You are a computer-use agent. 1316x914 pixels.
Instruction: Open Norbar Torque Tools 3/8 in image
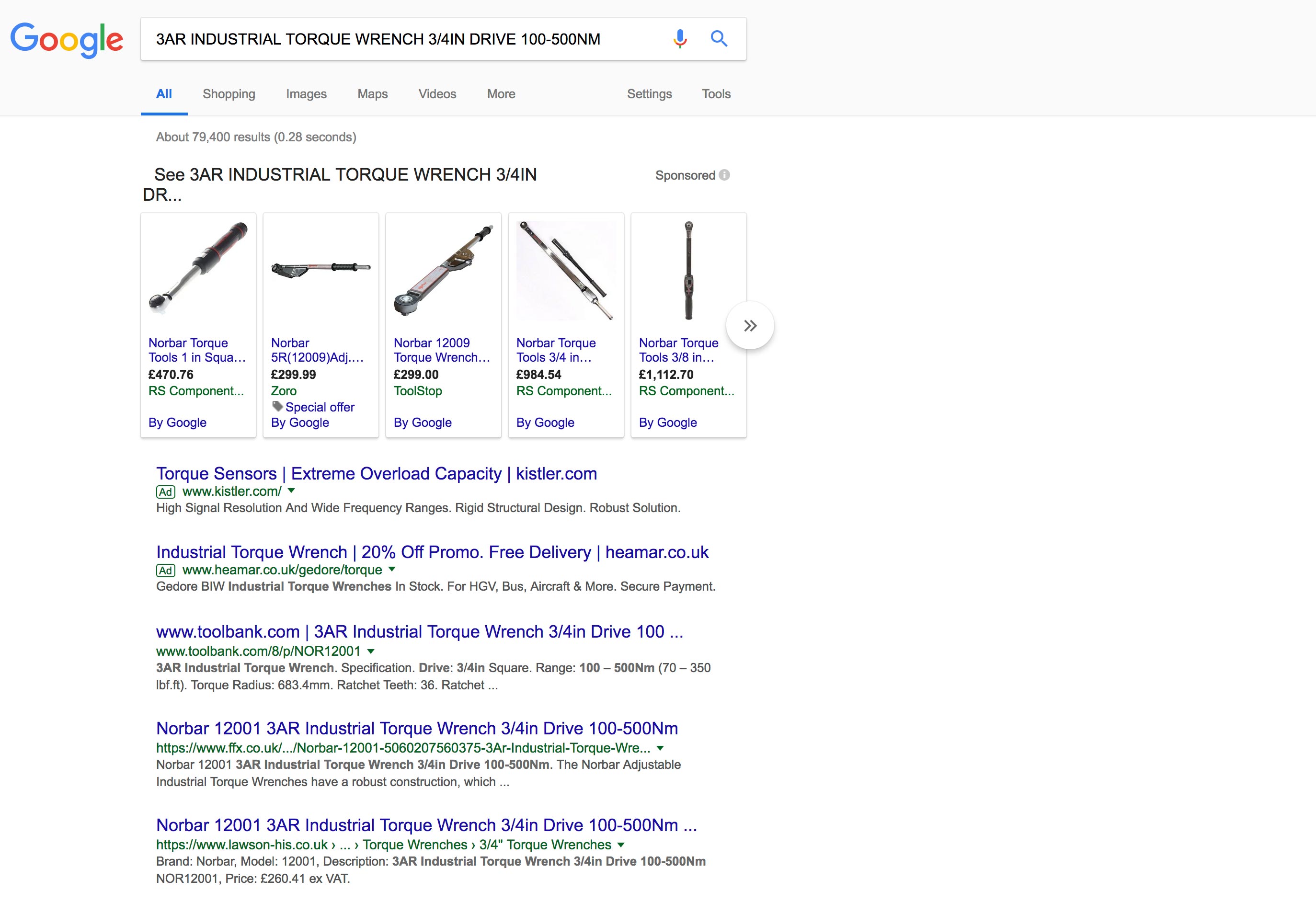tap(688, 269)
